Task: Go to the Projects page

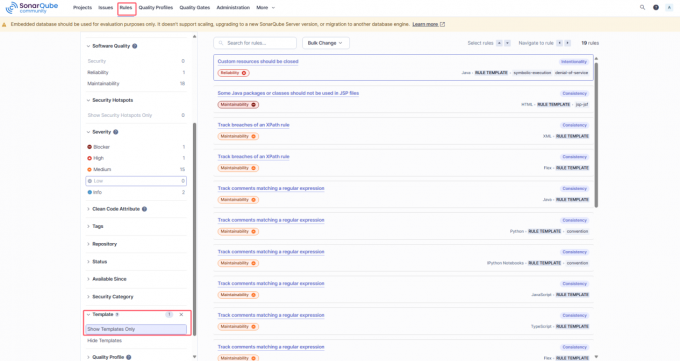Action: tap(82, 8)
